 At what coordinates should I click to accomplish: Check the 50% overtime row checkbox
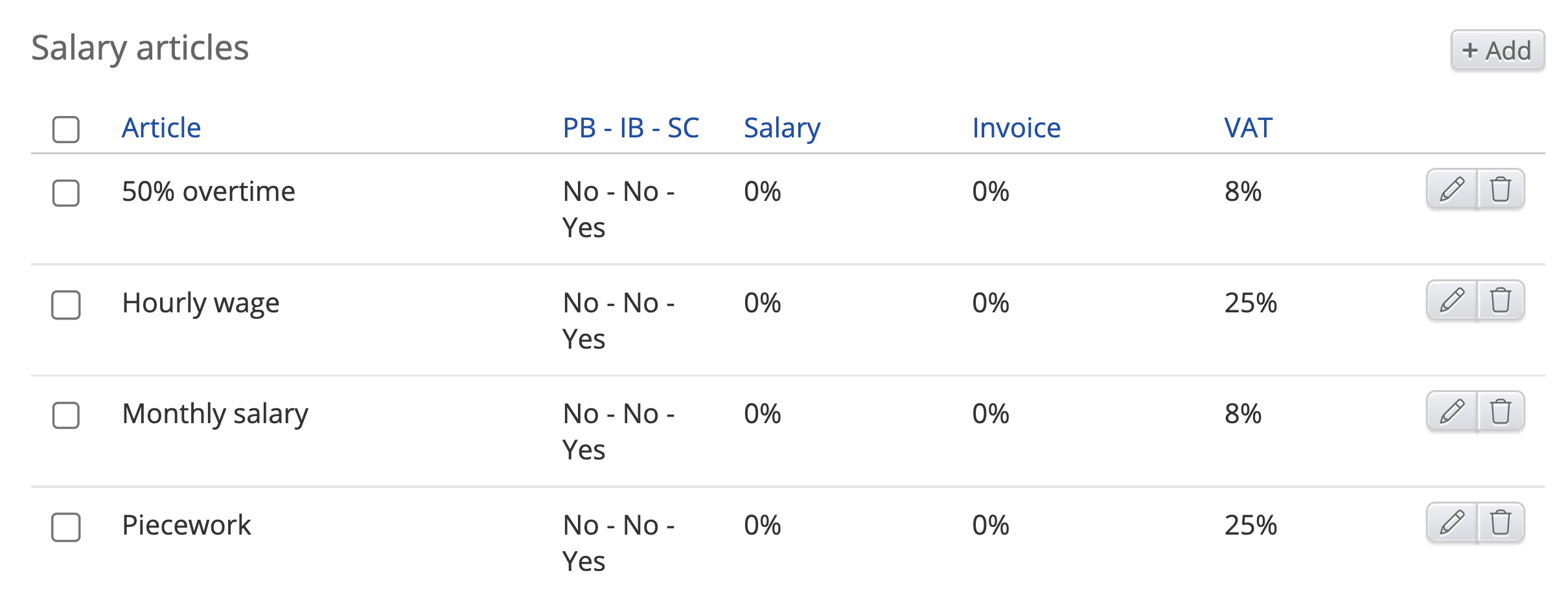pyautogui.click(x=66, y=193)
